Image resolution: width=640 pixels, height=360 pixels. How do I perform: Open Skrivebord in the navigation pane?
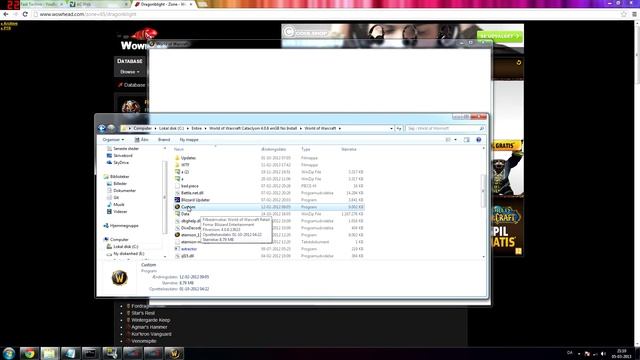click(122, 156)
